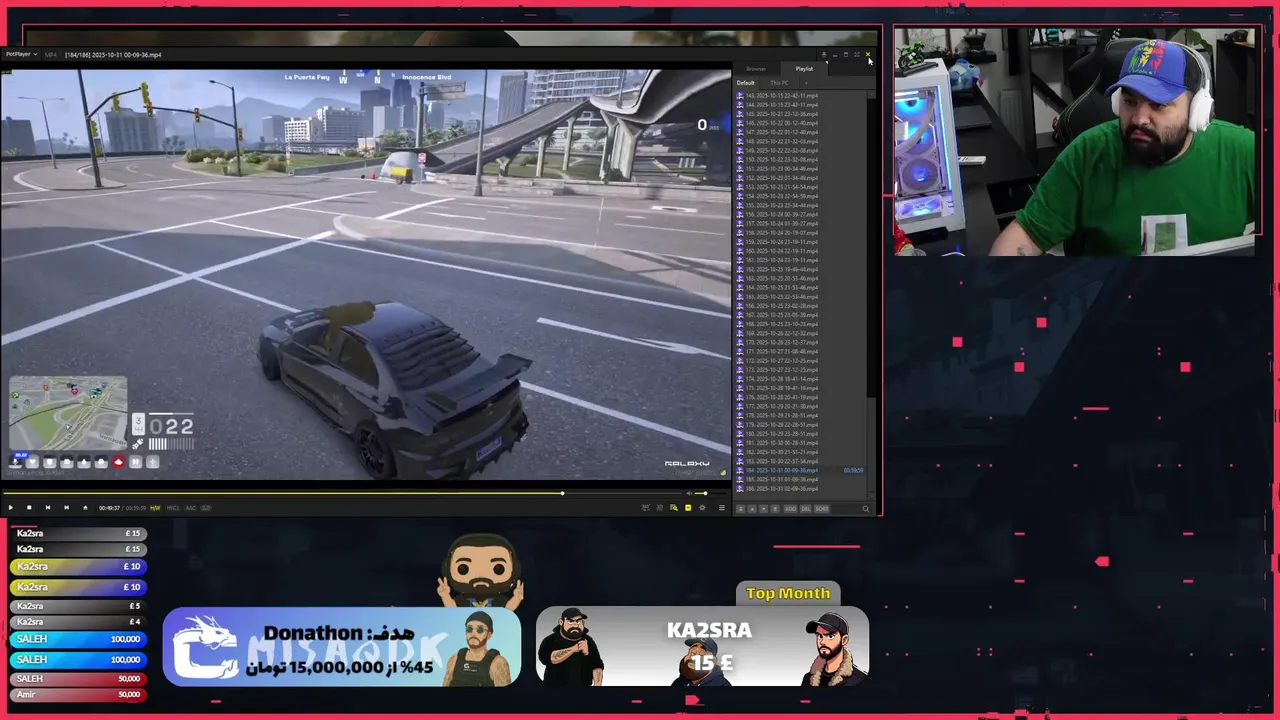Click the Stop button in PotPlayer
This screenshot has width=1280, height=720.
coord(29,508)
